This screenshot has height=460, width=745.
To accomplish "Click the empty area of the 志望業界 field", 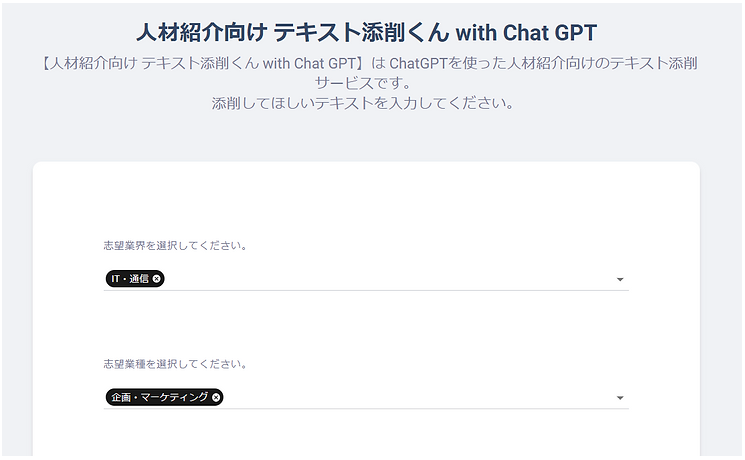I will [390, 279].
